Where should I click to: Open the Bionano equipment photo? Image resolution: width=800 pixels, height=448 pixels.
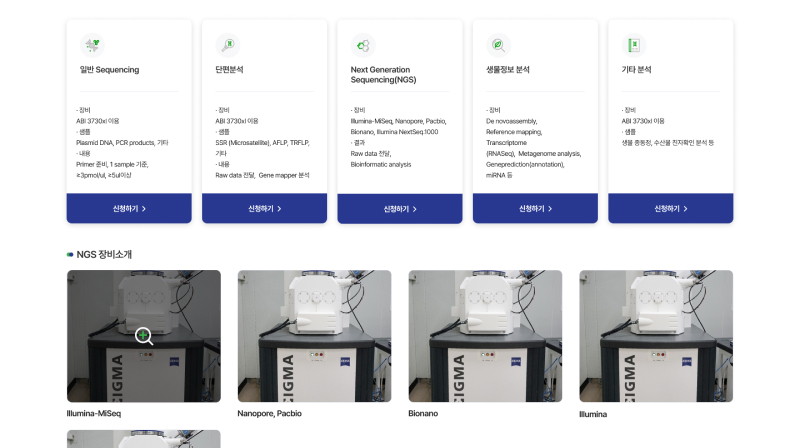pyautogui.click(x=485, y=336)
